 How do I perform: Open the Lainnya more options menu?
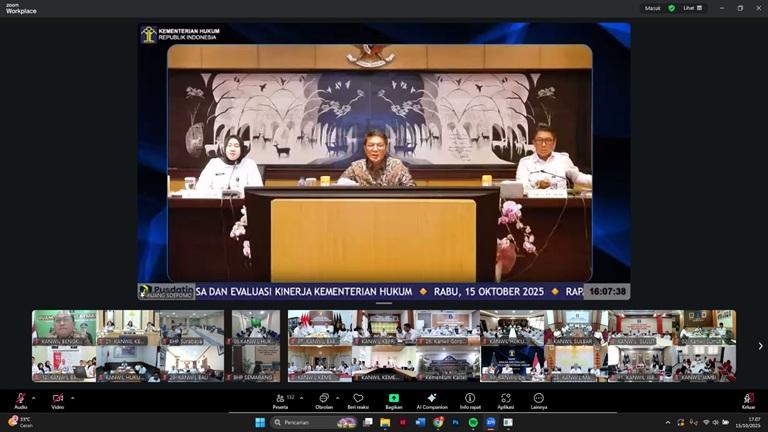[539, 401]
